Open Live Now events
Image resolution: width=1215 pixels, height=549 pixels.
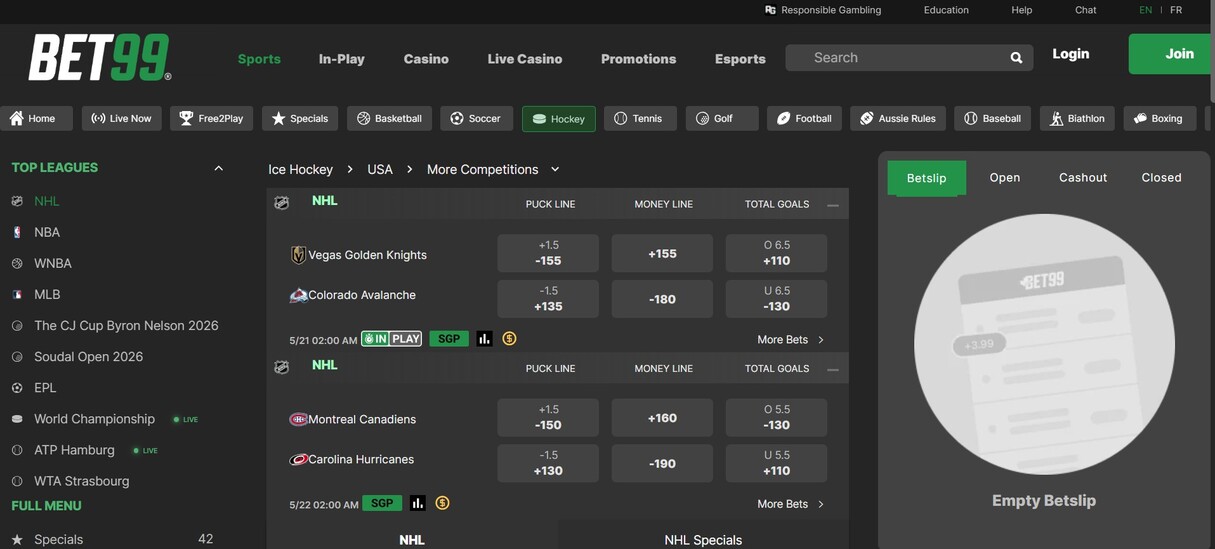[x=122, y=118]
